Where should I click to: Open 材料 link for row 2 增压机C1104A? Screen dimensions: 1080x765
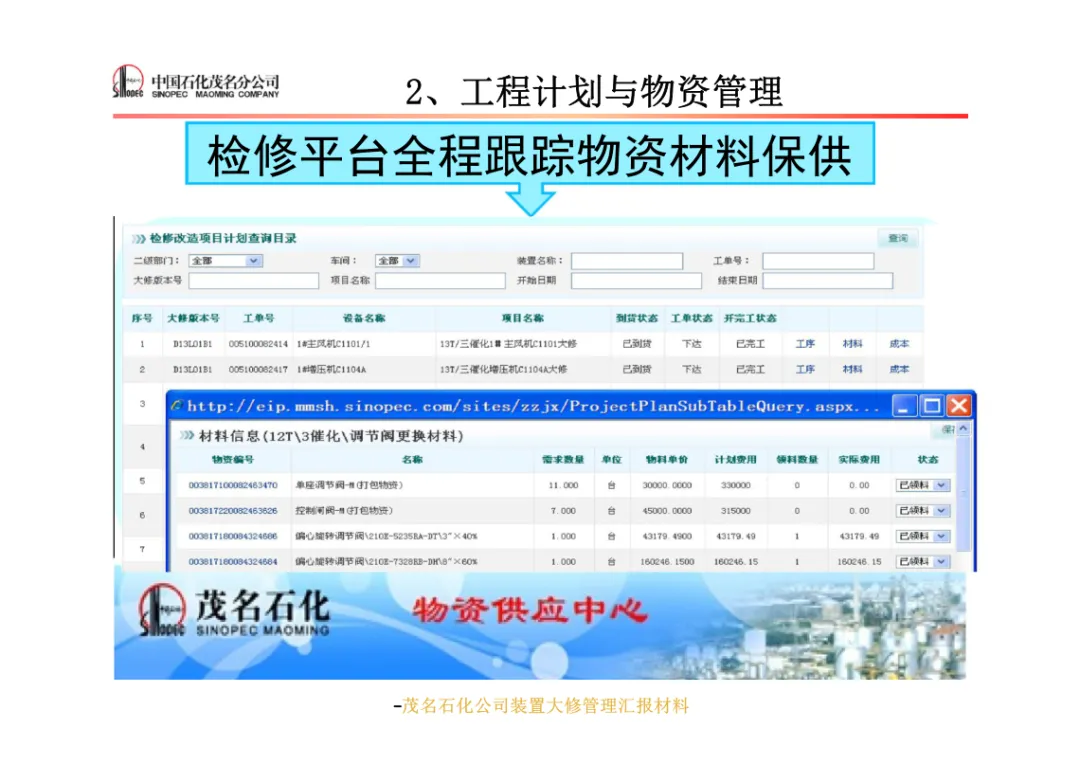coord(852,370)
